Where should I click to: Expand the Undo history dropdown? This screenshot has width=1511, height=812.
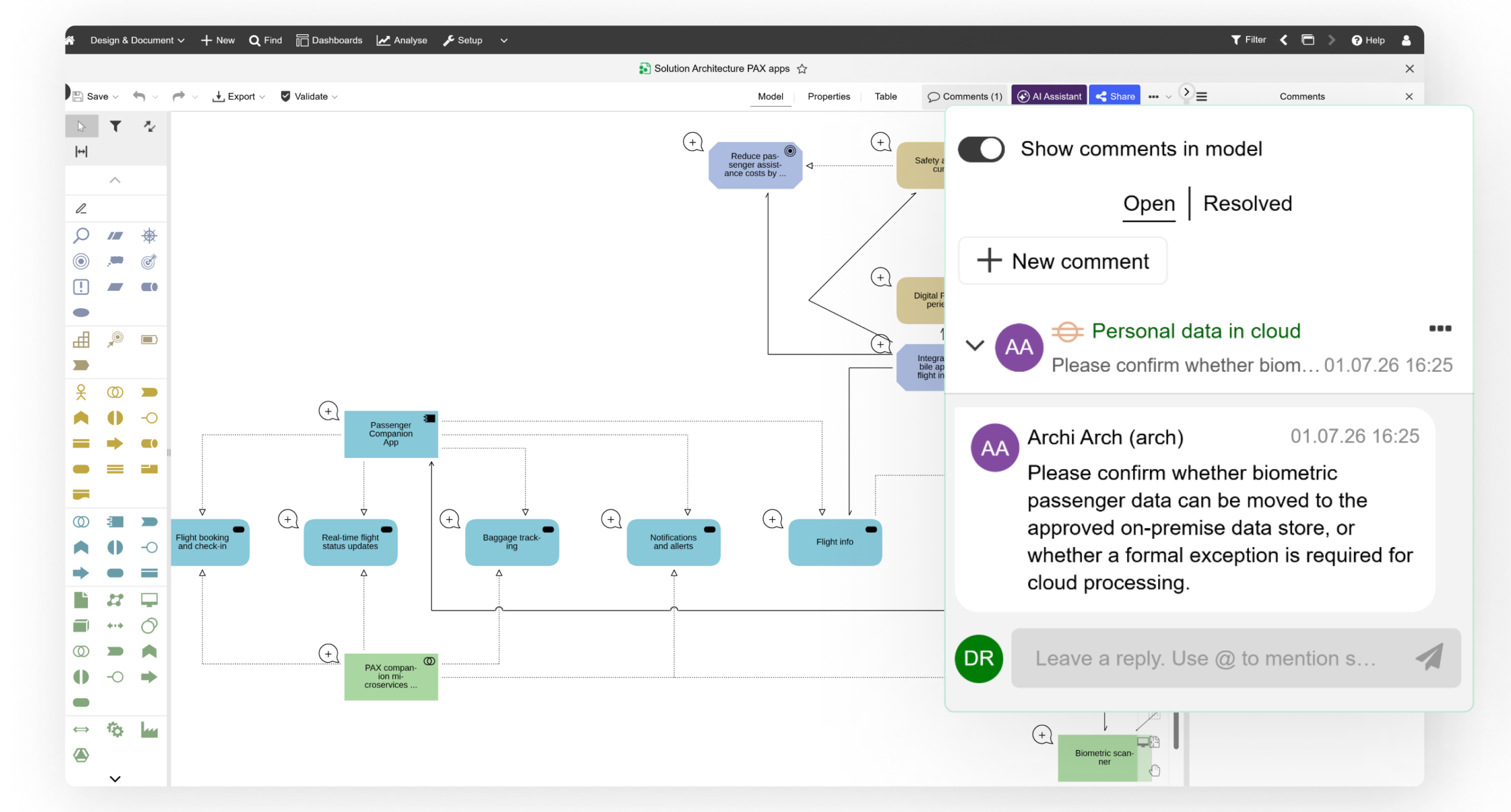[155, 97]
